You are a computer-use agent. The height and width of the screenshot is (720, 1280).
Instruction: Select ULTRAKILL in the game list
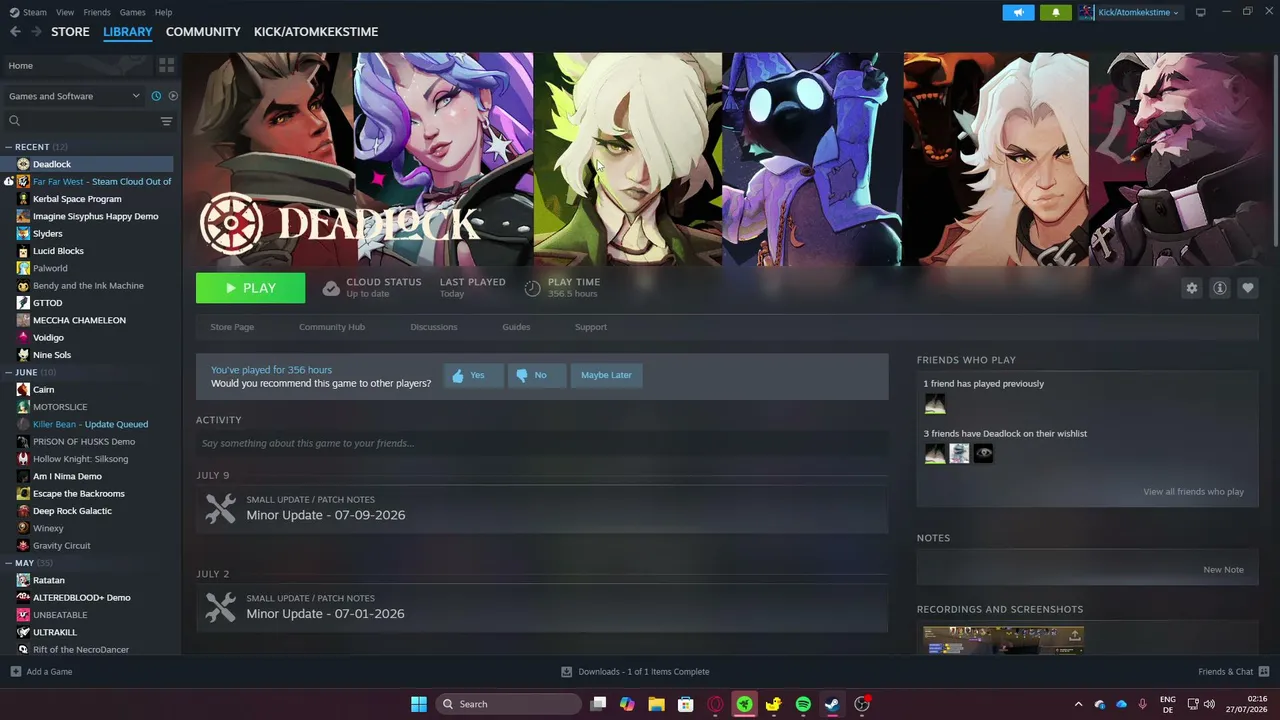click(54, 632)
